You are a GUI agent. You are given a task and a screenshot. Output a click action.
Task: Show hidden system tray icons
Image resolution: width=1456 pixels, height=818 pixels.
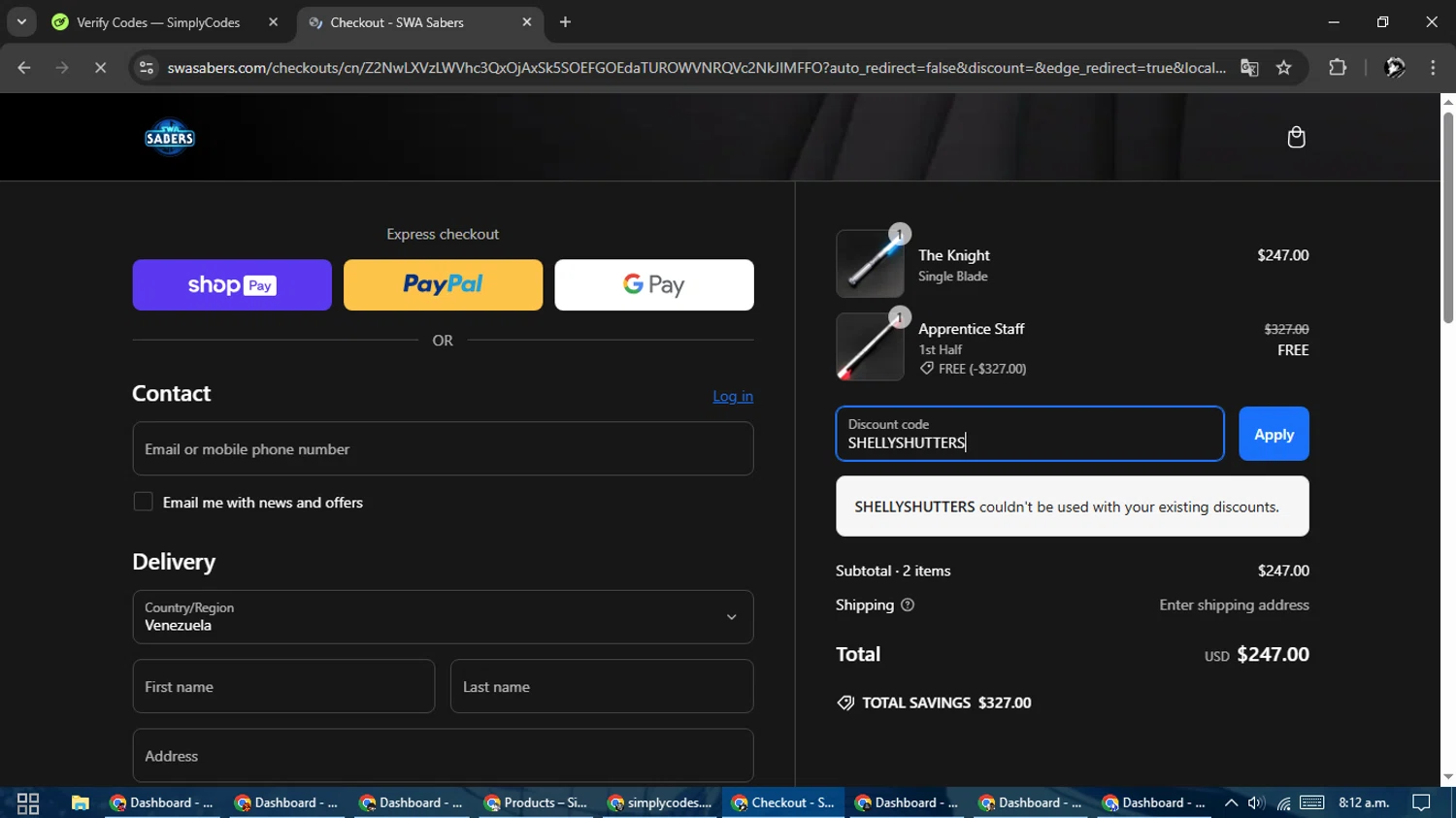(x=1231, y=802)
